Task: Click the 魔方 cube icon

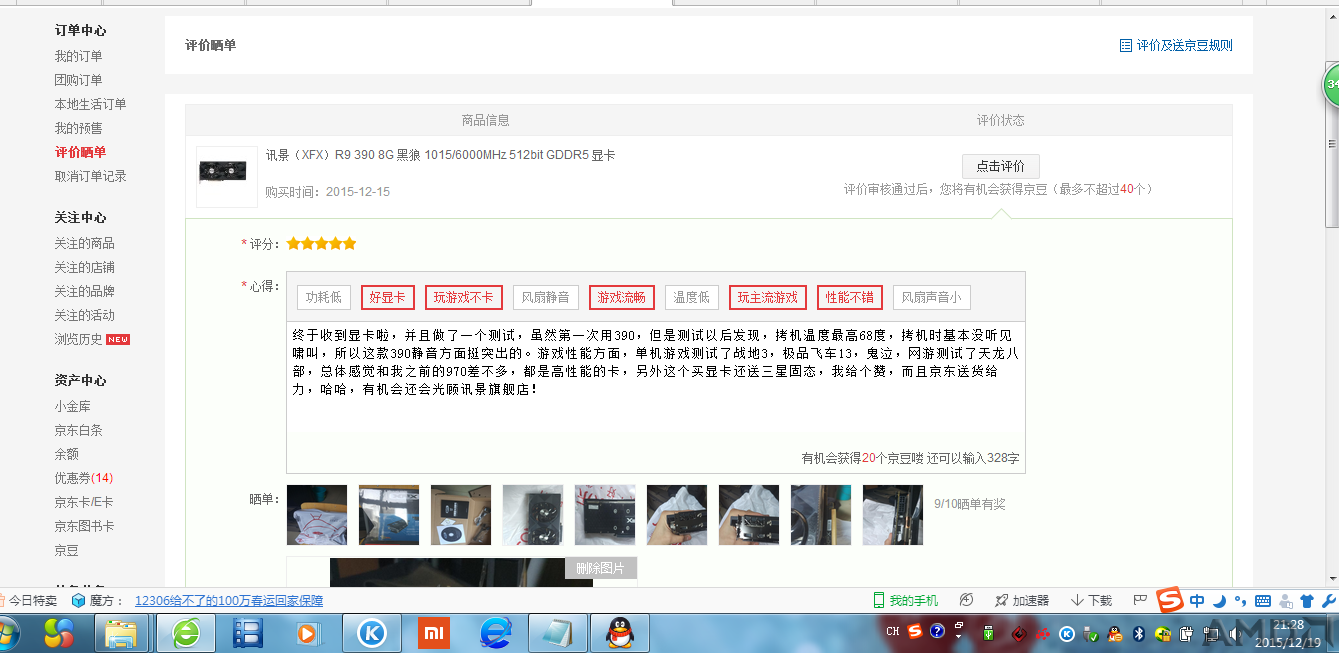Action: click(x=78, y=601)
